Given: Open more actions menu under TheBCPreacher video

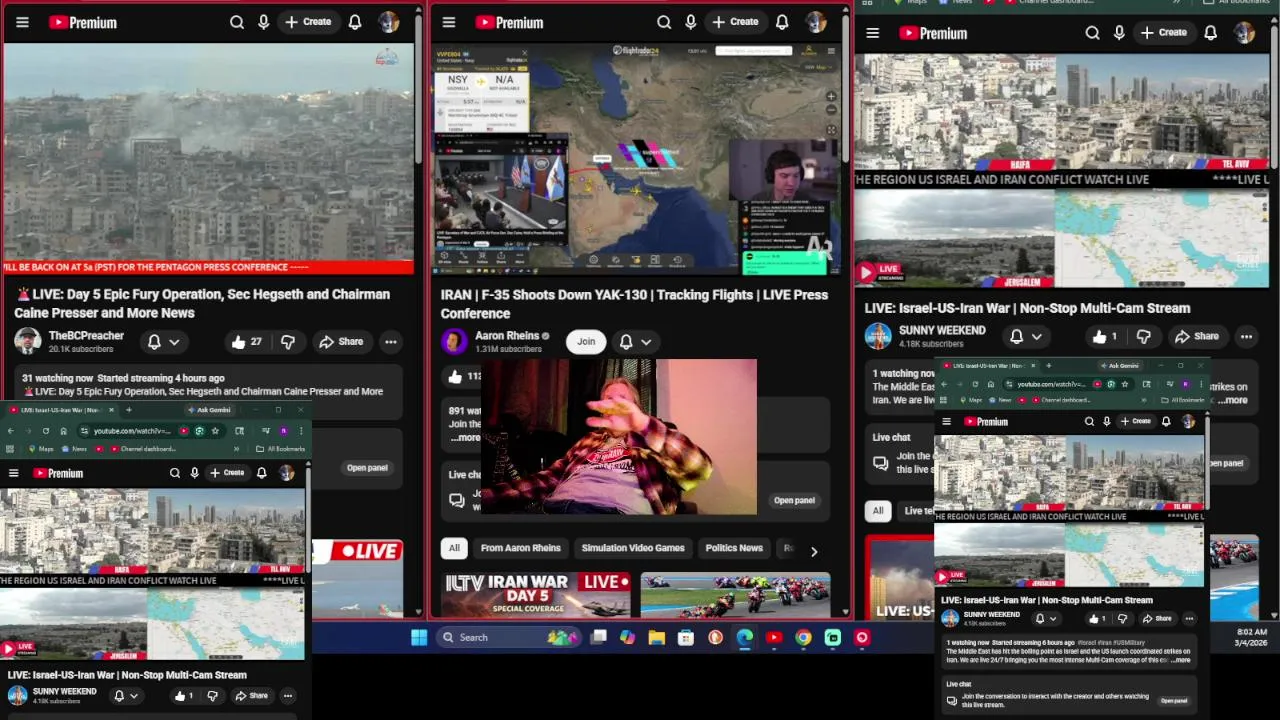Looking at the screenshot, I should (391, 342).
